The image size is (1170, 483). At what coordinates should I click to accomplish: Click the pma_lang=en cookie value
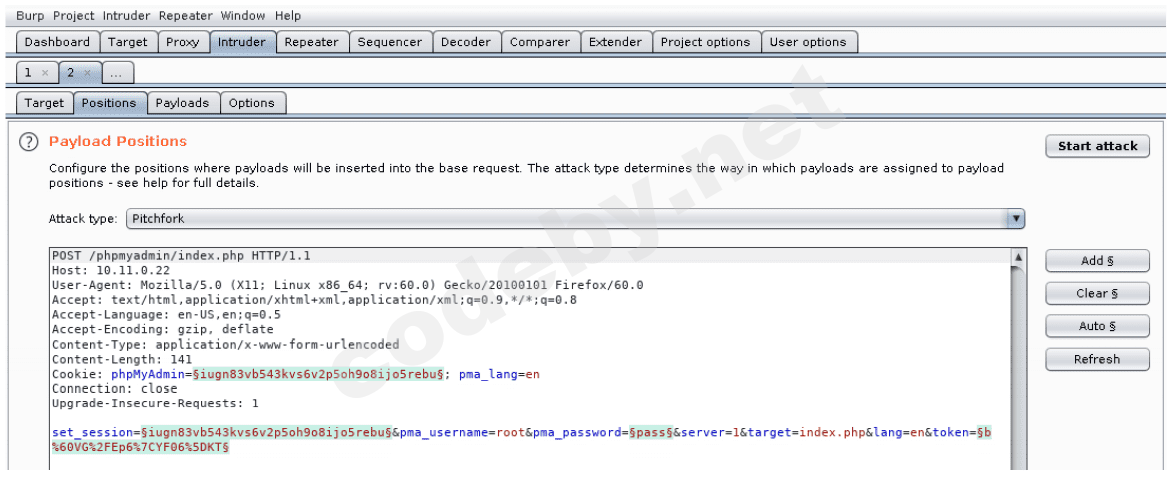click(x=499, y=374)
